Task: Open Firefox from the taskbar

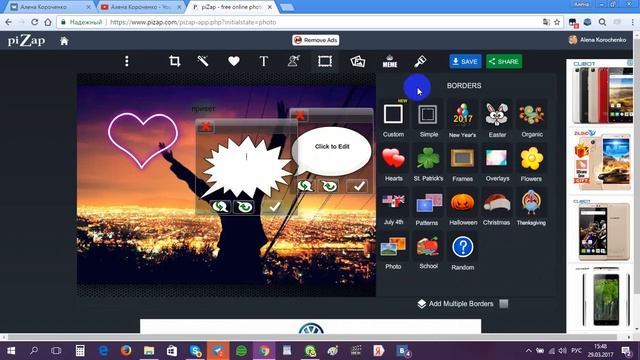Action: tap(126, 351)
